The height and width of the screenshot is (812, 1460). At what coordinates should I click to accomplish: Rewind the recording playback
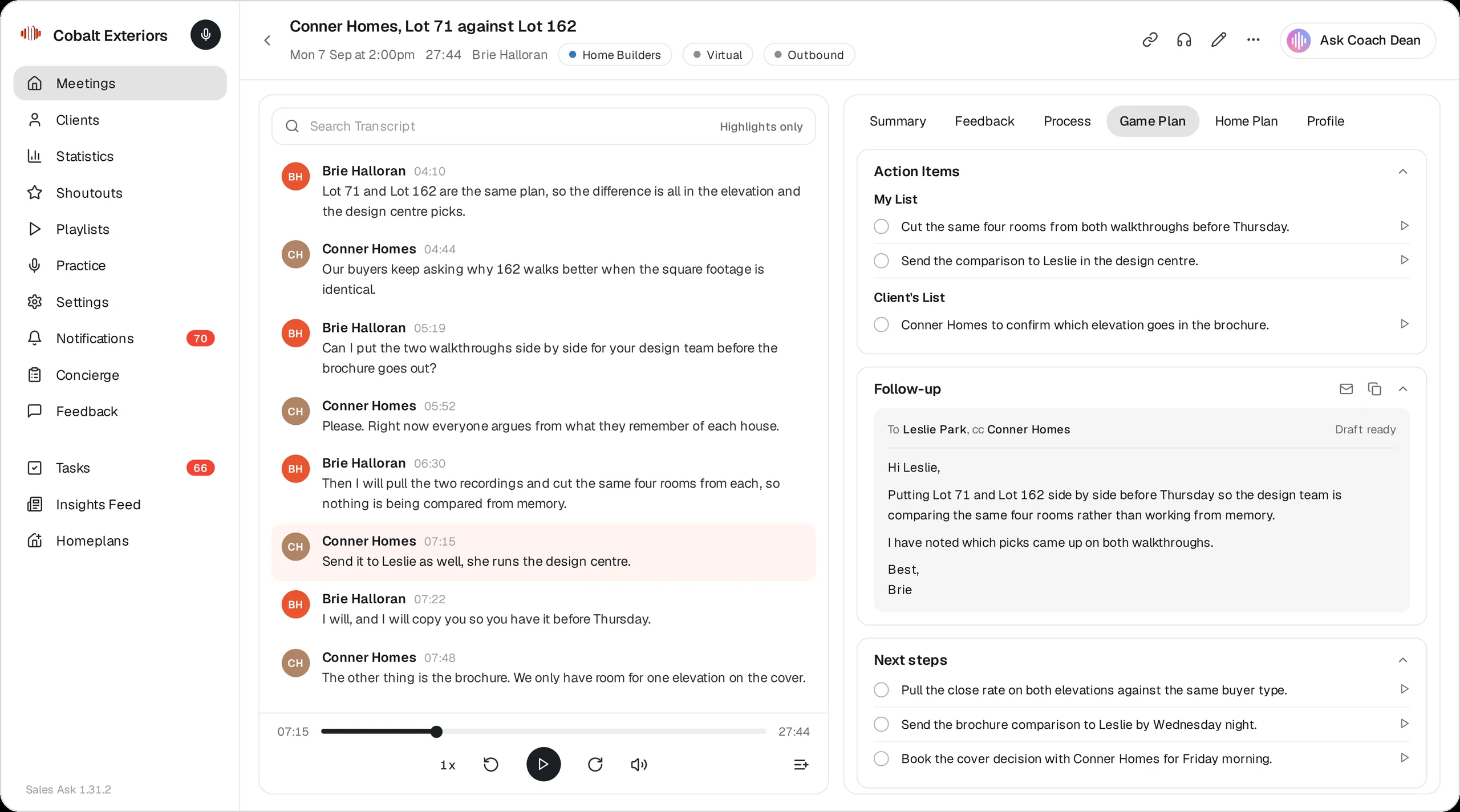[x=490, y=764]
